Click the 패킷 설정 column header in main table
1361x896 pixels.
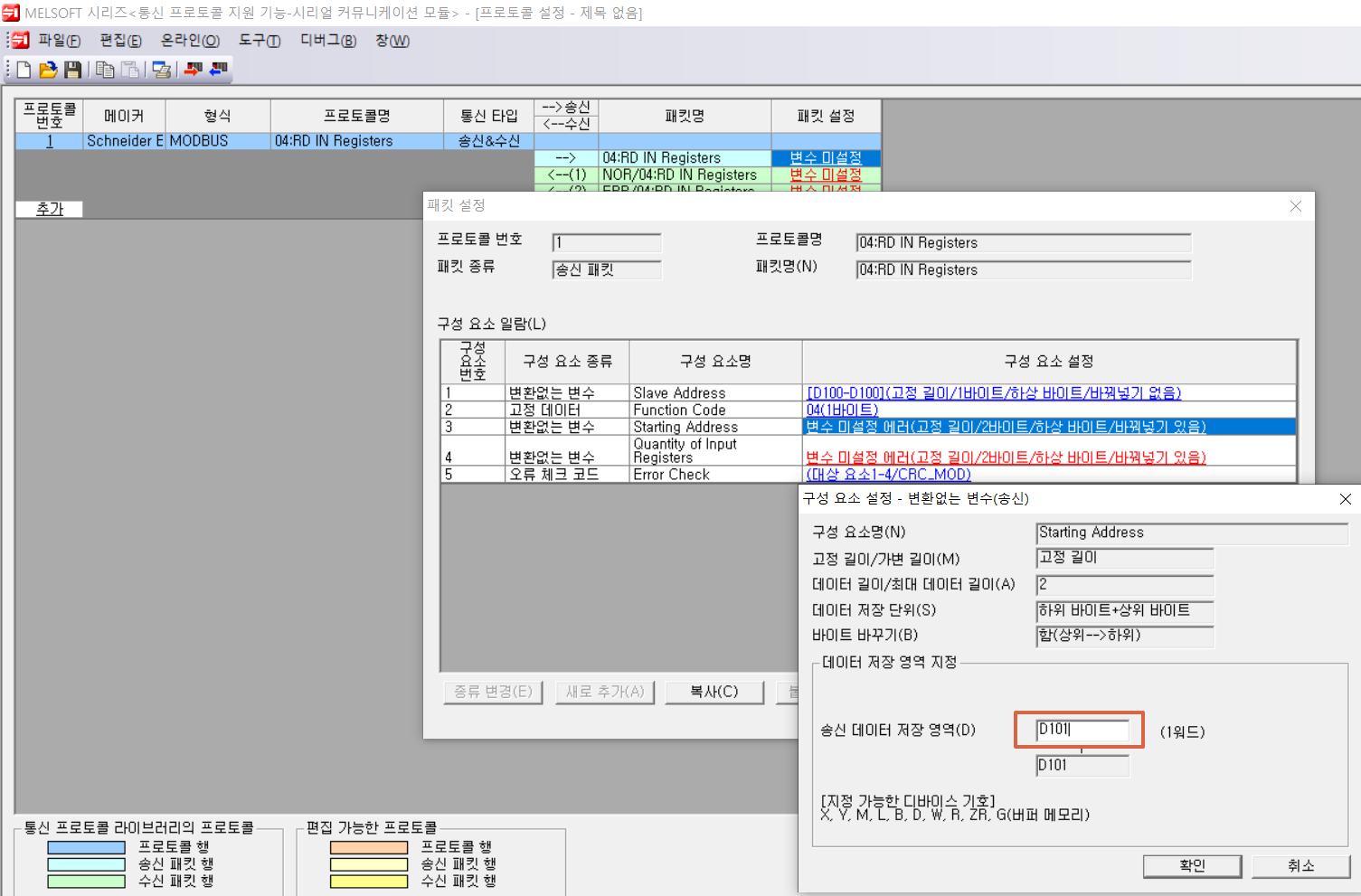coord(826,117)
